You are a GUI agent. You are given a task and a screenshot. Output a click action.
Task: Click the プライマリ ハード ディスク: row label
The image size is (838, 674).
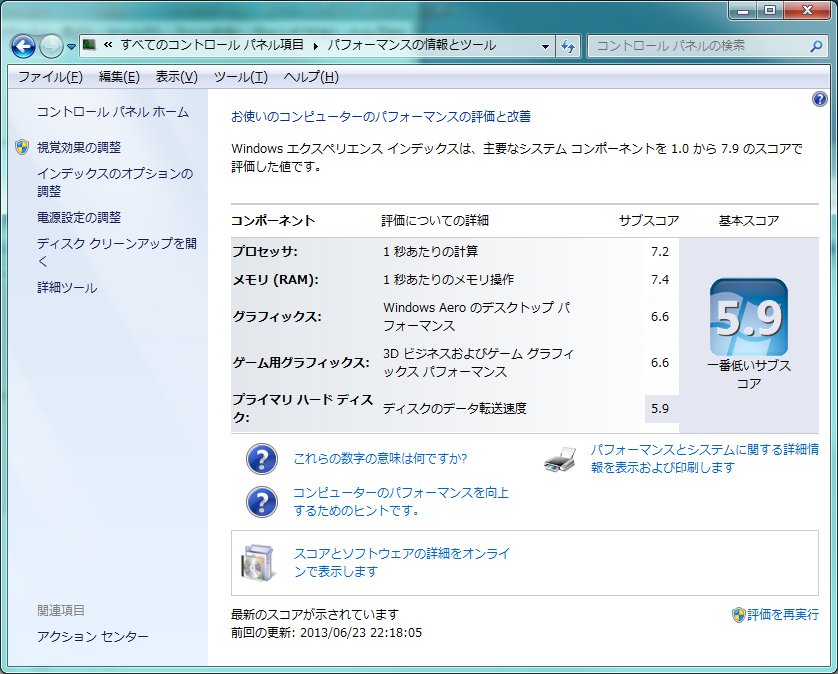pyautogui.click(x=302, y=408)
